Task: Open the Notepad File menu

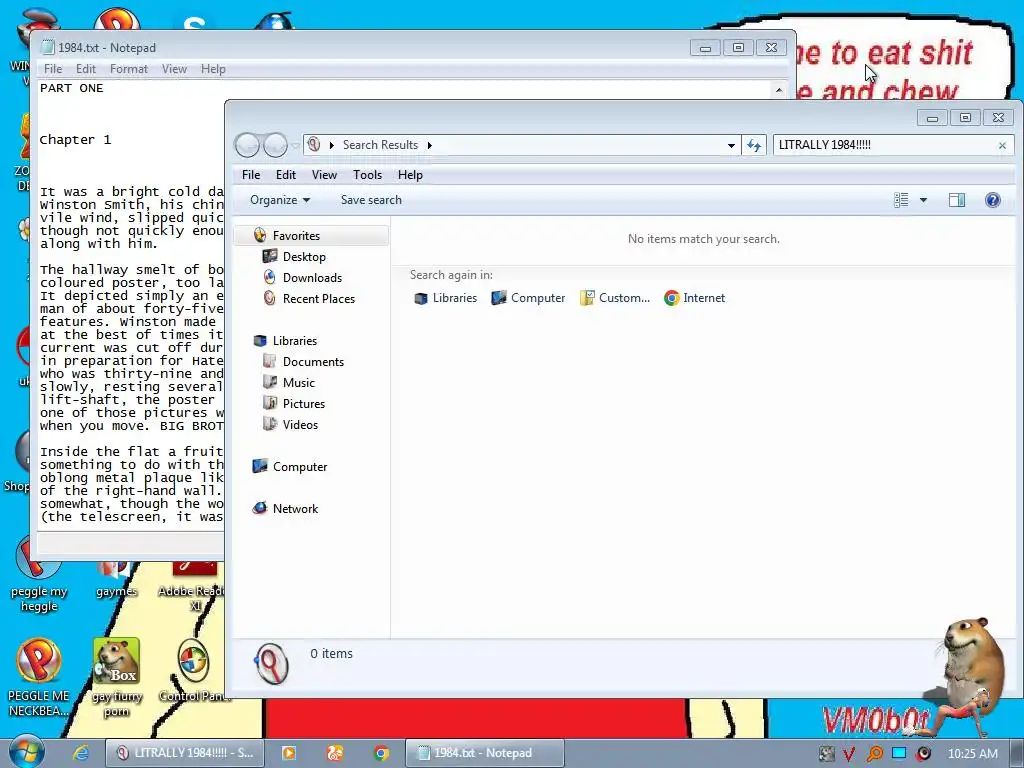Action: click(x=53, y=69)
